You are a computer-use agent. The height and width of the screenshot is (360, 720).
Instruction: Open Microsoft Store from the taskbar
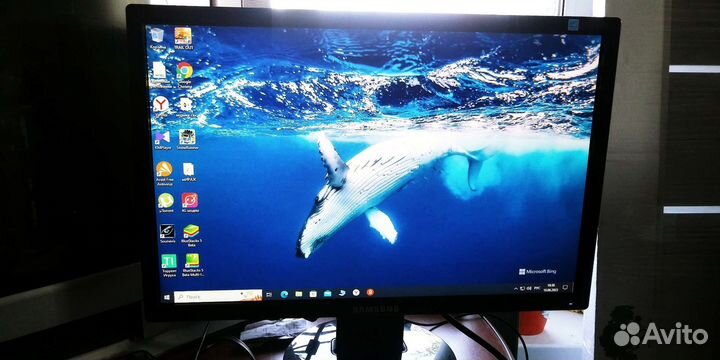click(313, 294)
